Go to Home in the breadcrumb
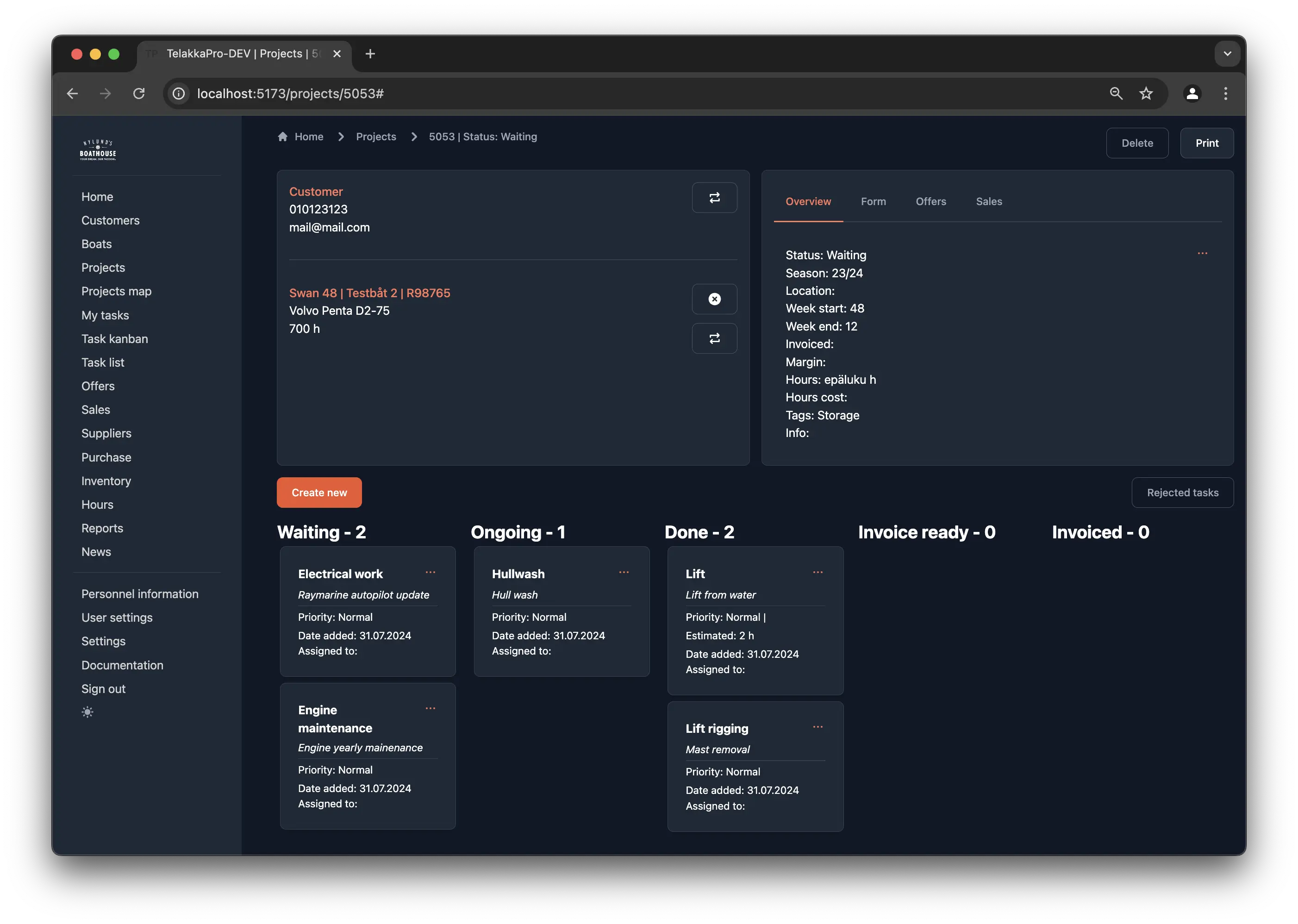 (309, 137)
